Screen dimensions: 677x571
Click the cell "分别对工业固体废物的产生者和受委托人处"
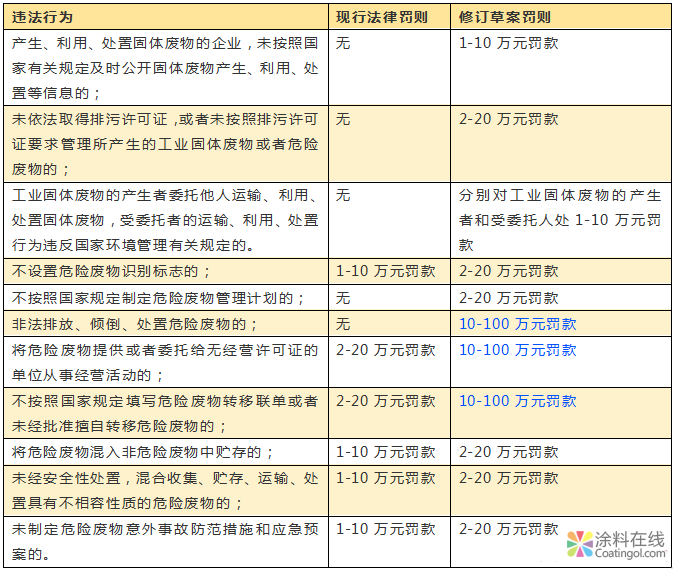point(560,220)
